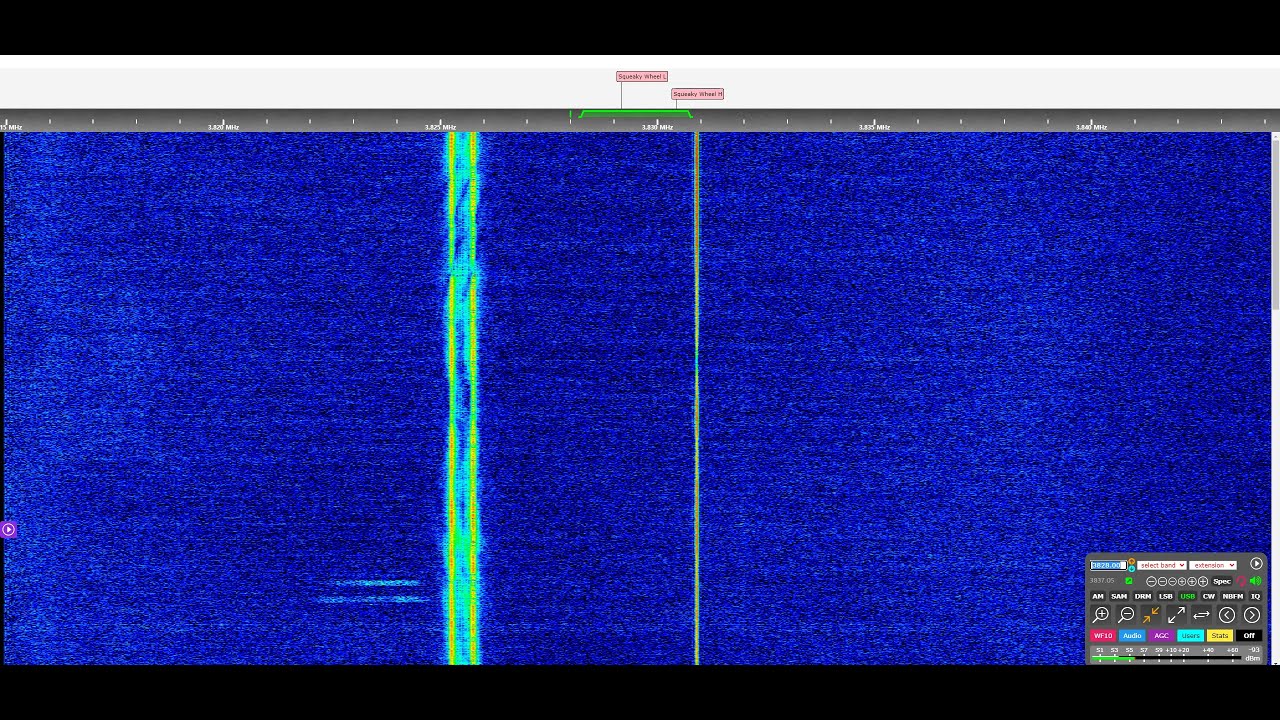This screenshot has width=1280, height=720.
Task: Zoom to band with orange inward arrows
Action: [x=1151, y=615]
